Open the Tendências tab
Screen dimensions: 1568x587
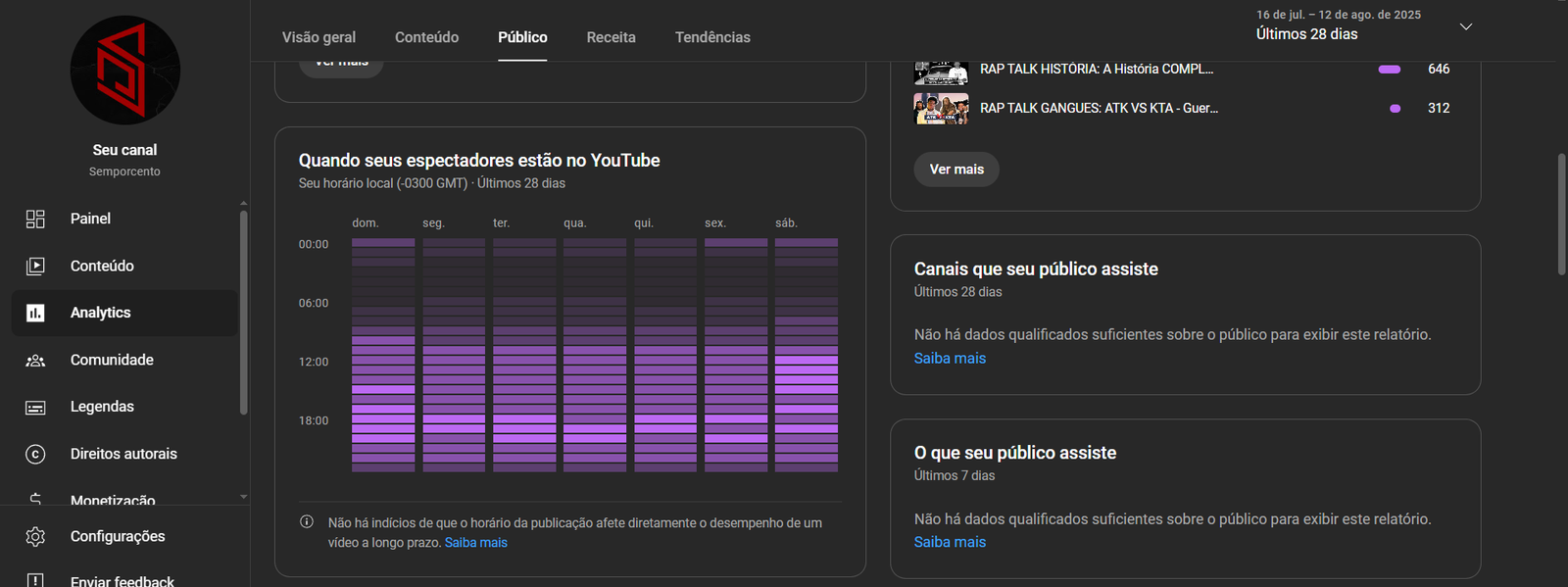point(712,37)
